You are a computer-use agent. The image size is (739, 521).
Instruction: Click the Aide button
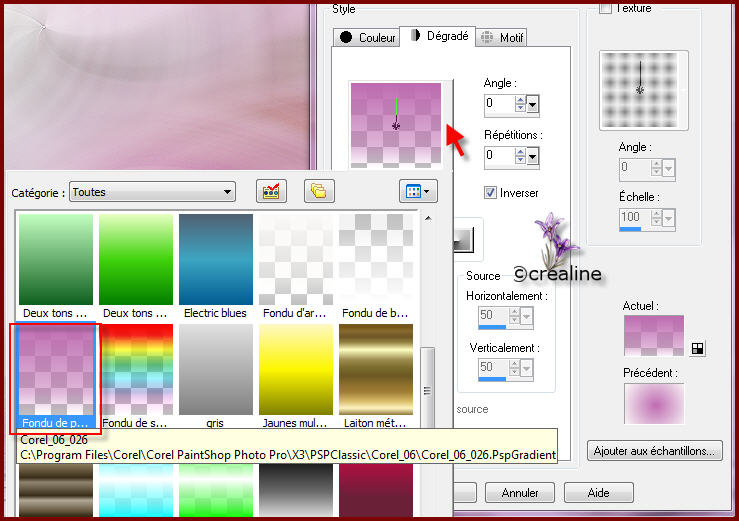pyautogui.click(x=599, y=493)
